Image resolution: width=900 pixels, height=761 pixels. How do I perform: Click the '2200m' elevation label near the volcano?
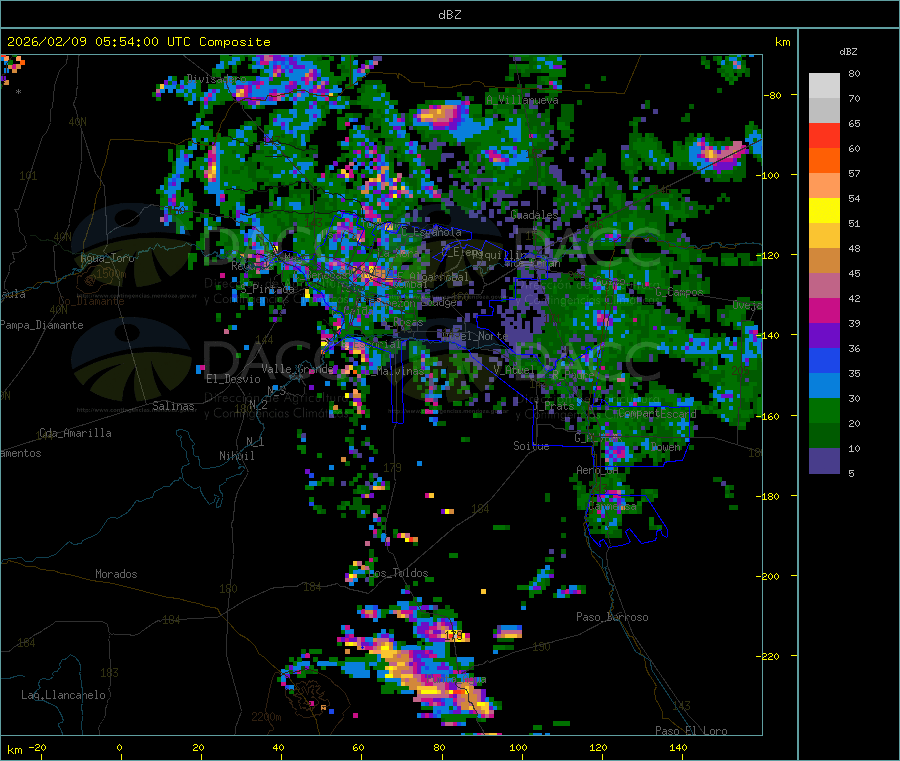[266, 717]
